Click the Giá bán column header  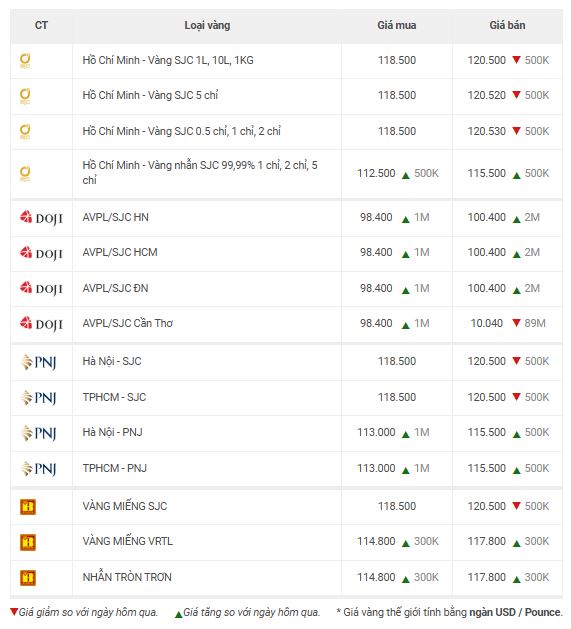(x=507, y=25)
